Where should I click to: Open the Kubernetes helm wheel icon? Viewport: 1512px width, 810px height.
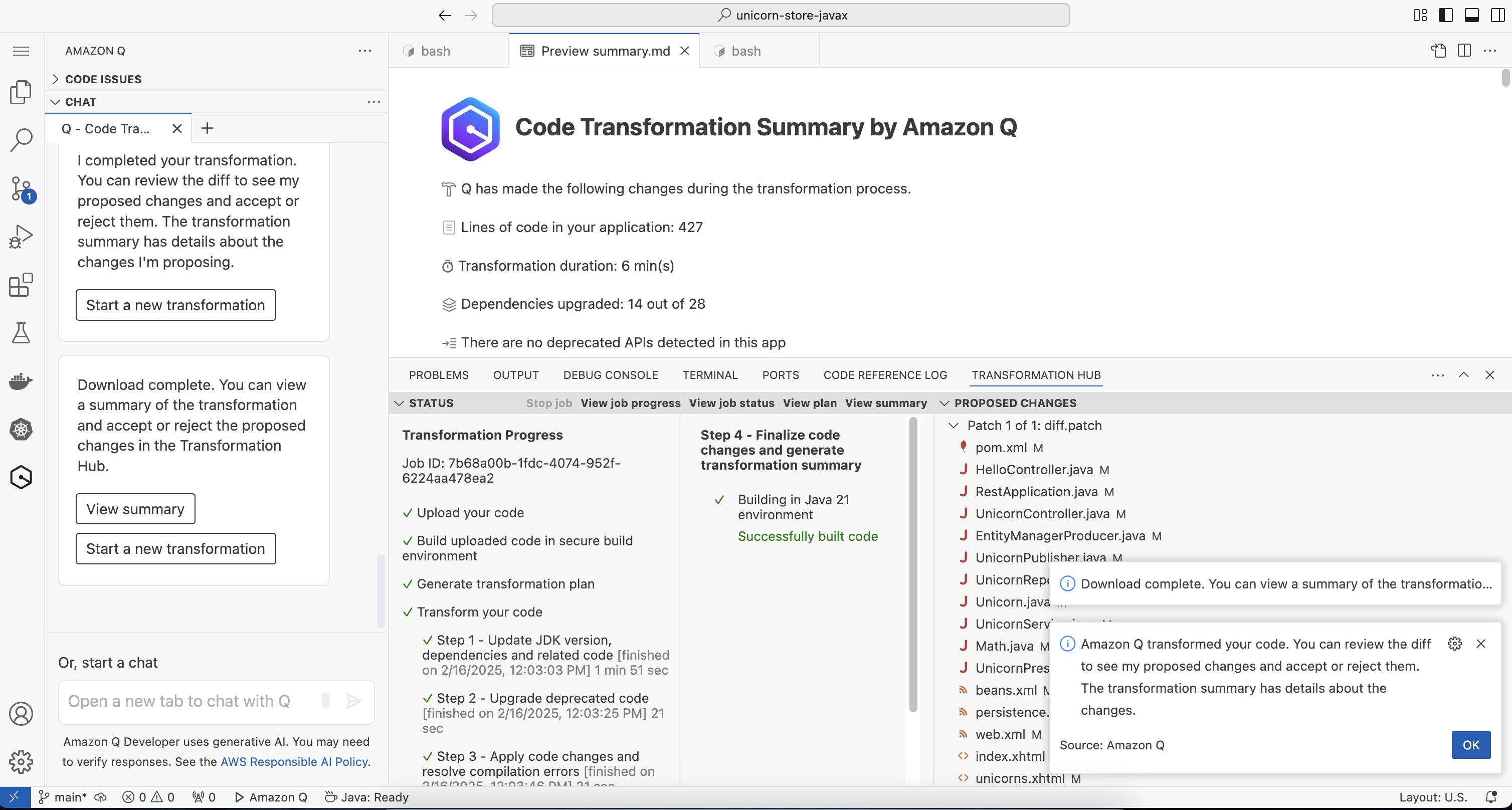tap(22, 429)
